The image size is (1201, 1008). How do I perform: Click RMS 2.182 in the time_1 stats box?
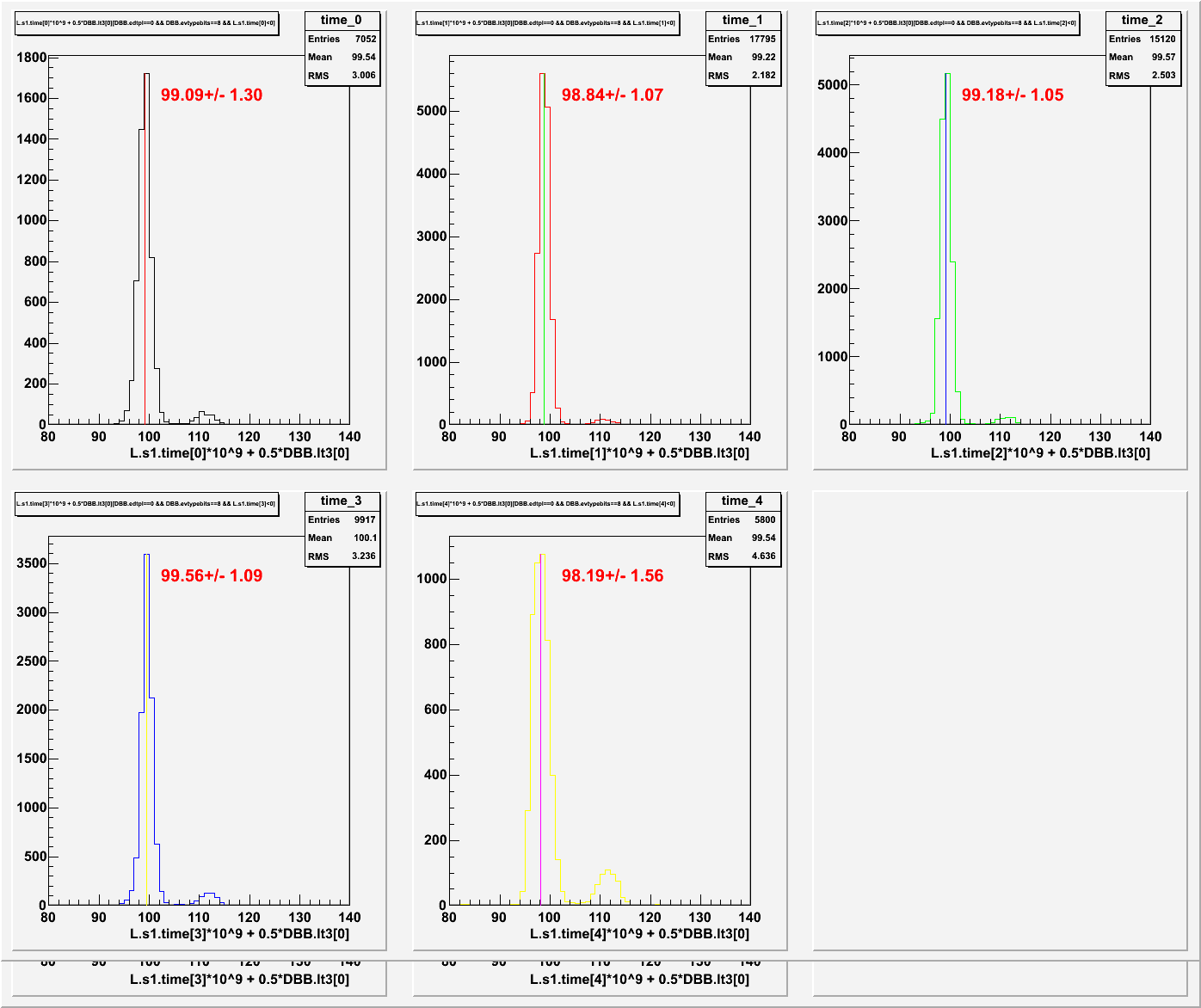pos(742,76)
